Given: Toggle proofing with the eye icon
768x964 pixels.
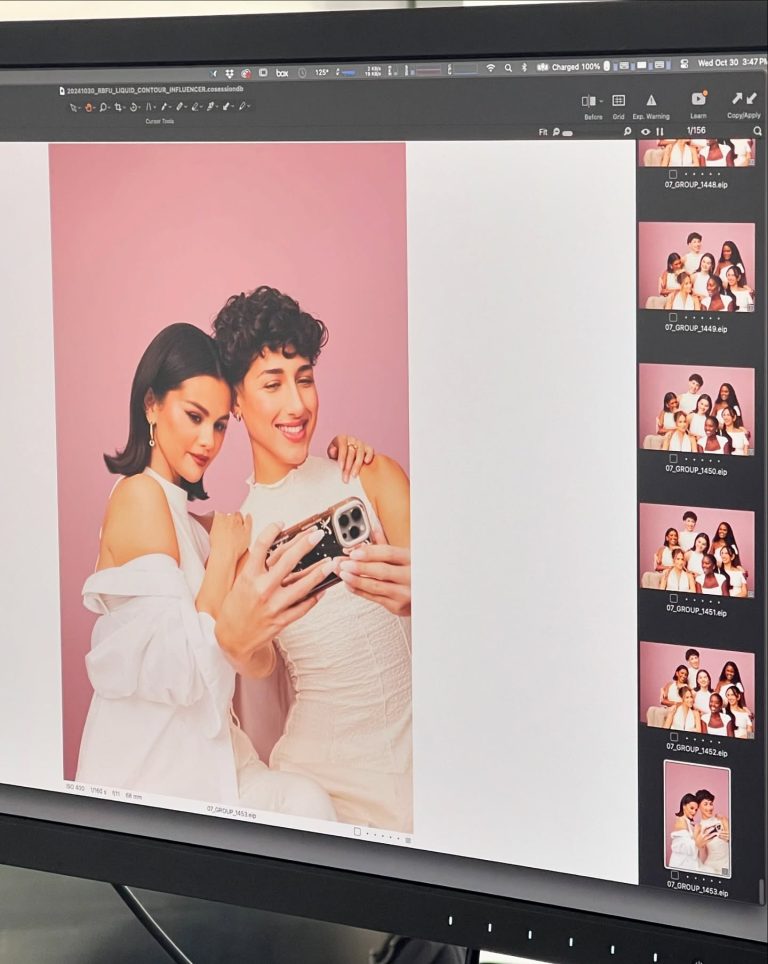Looking at the screenshot, I should point(645,131).
